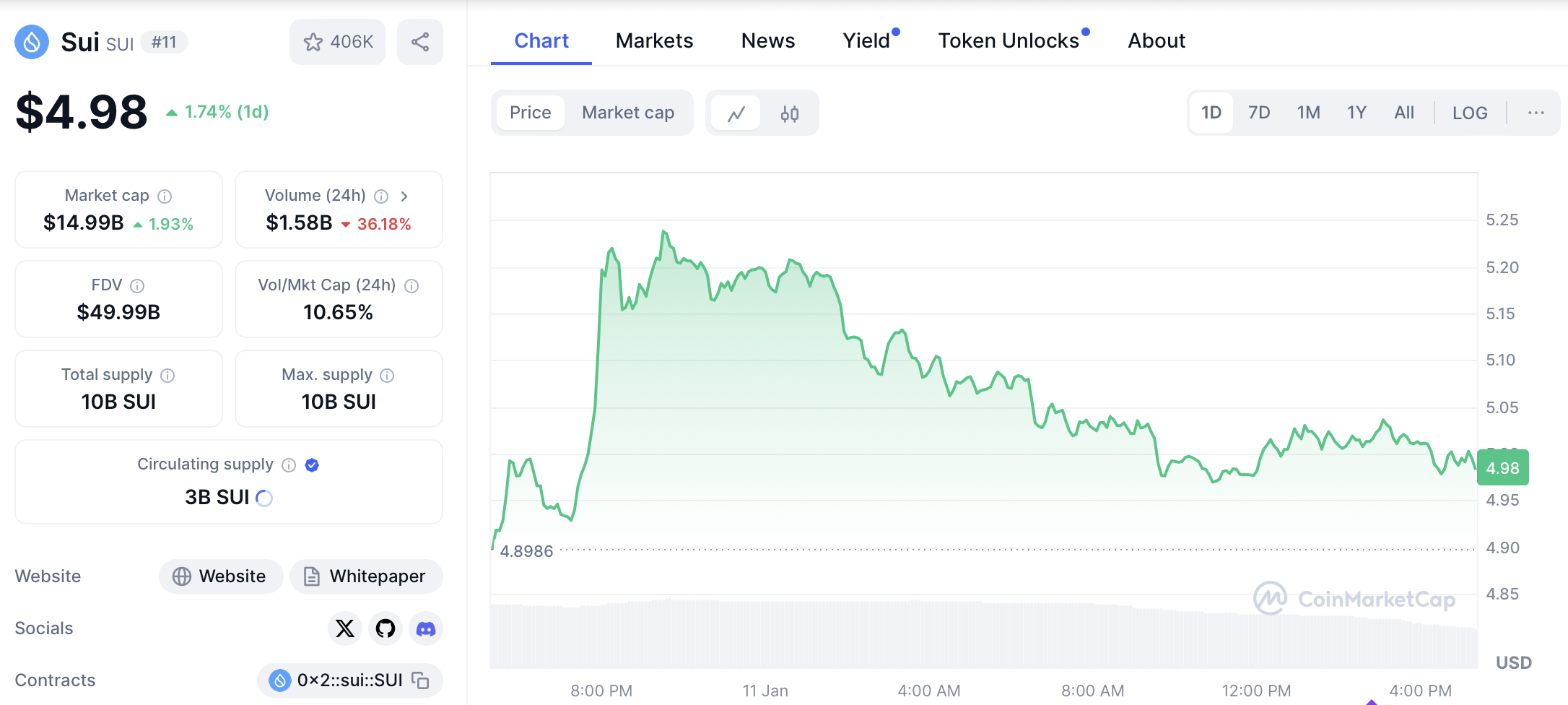The width and height of the screenshot is (1568, 705).
Task: Switch to the Markets tab
Action: tap(654, 40)
